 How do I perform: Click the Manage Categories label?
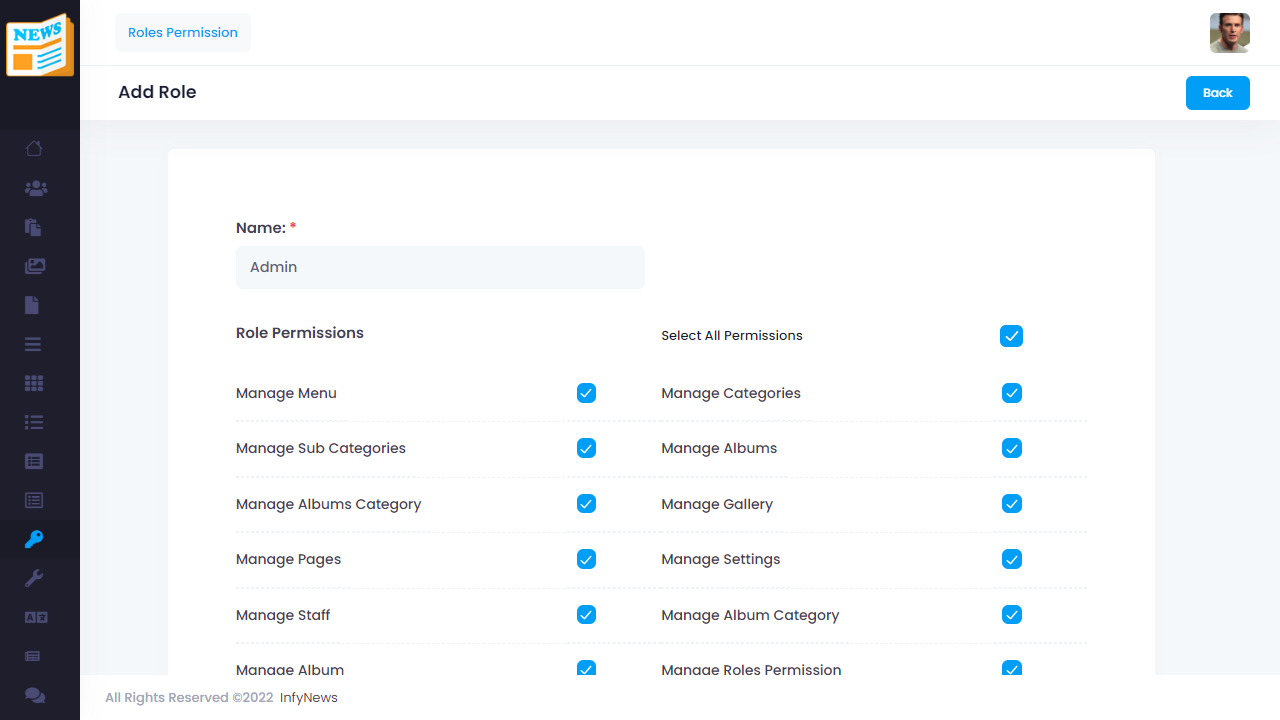731,393
